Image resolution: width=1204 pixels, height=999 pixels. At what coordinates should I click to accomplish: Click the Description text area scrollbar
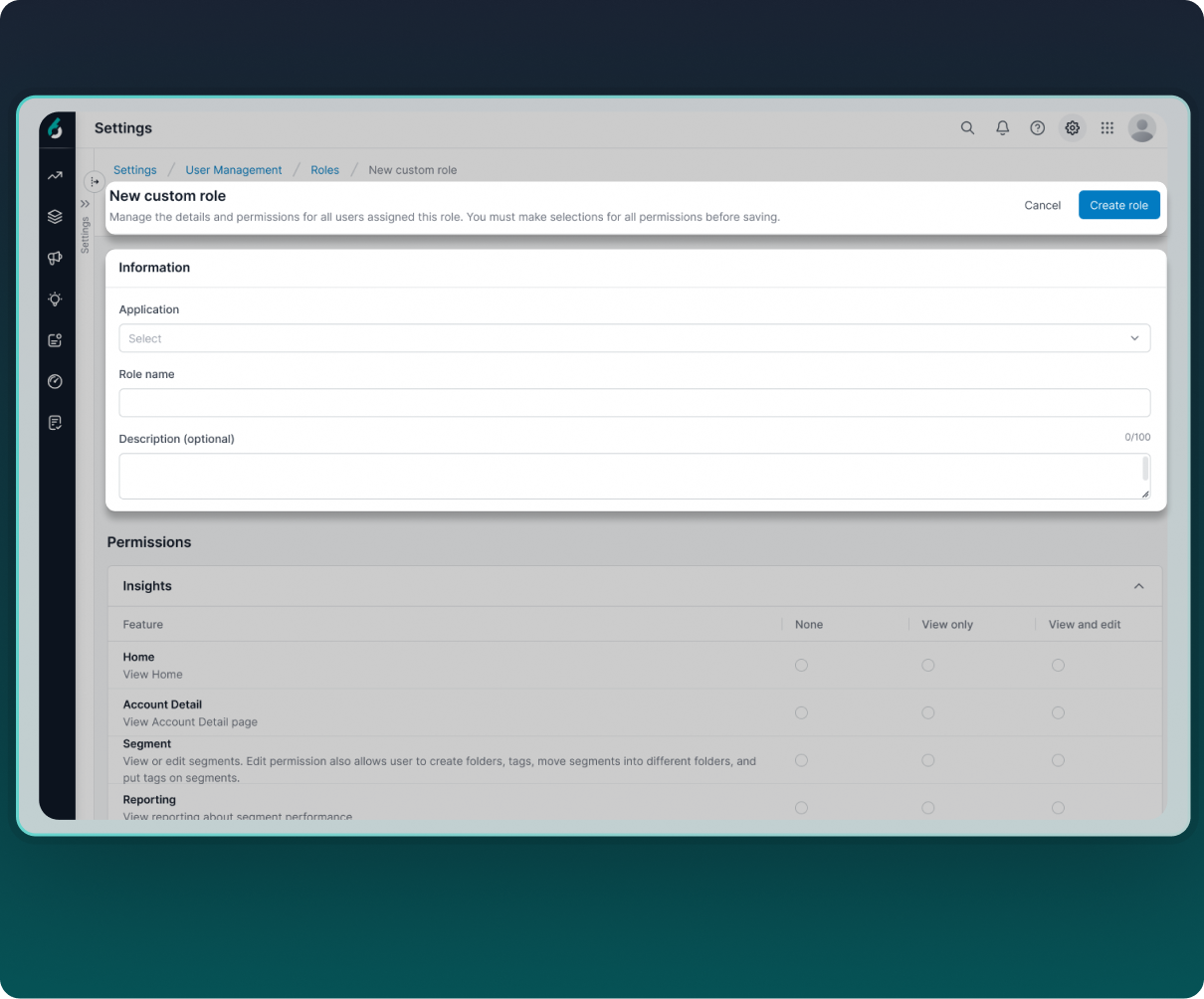coord(1145,469)
